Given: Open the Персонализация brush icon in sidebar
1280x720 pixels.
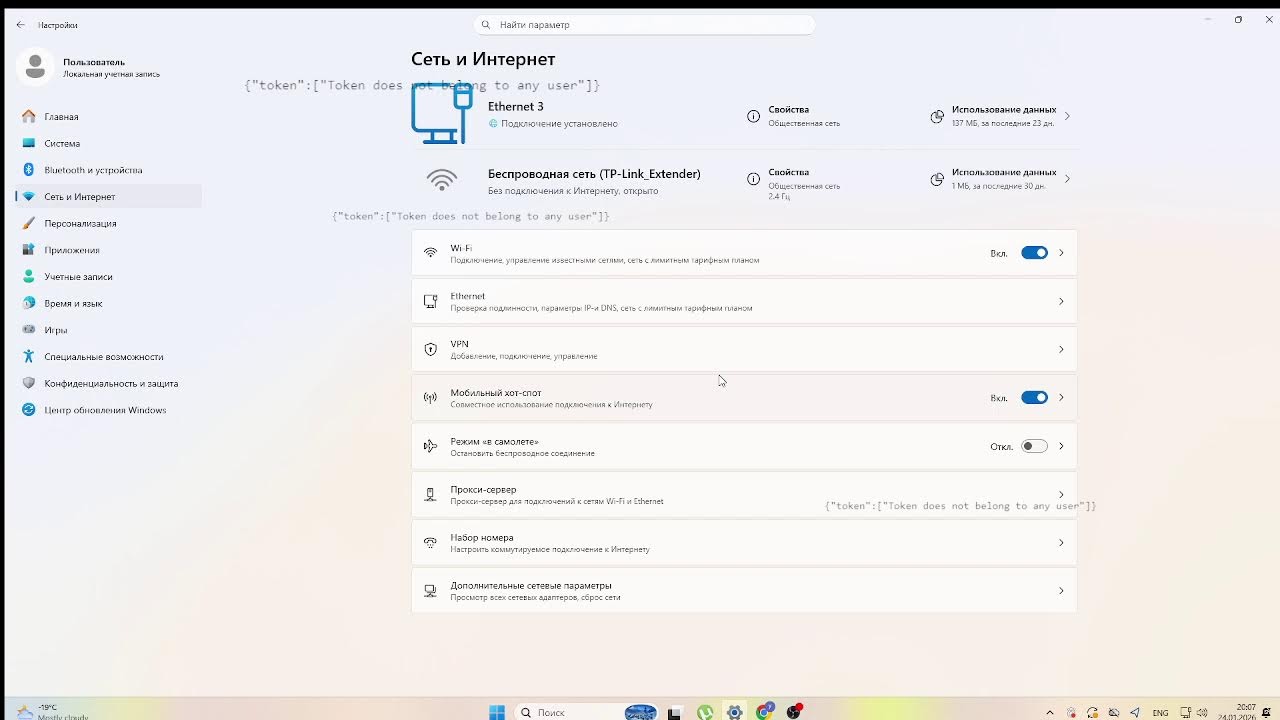Looking at the screenshot, I should click(29, 223).
